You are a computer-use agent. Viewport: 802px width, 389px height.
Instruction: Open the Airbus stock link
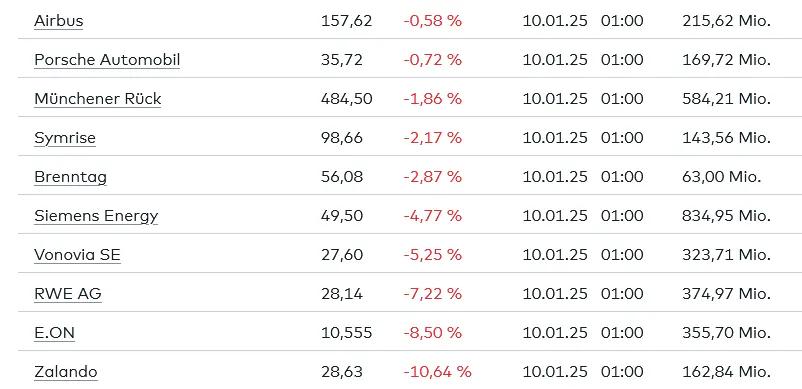(x=58, y=21)
